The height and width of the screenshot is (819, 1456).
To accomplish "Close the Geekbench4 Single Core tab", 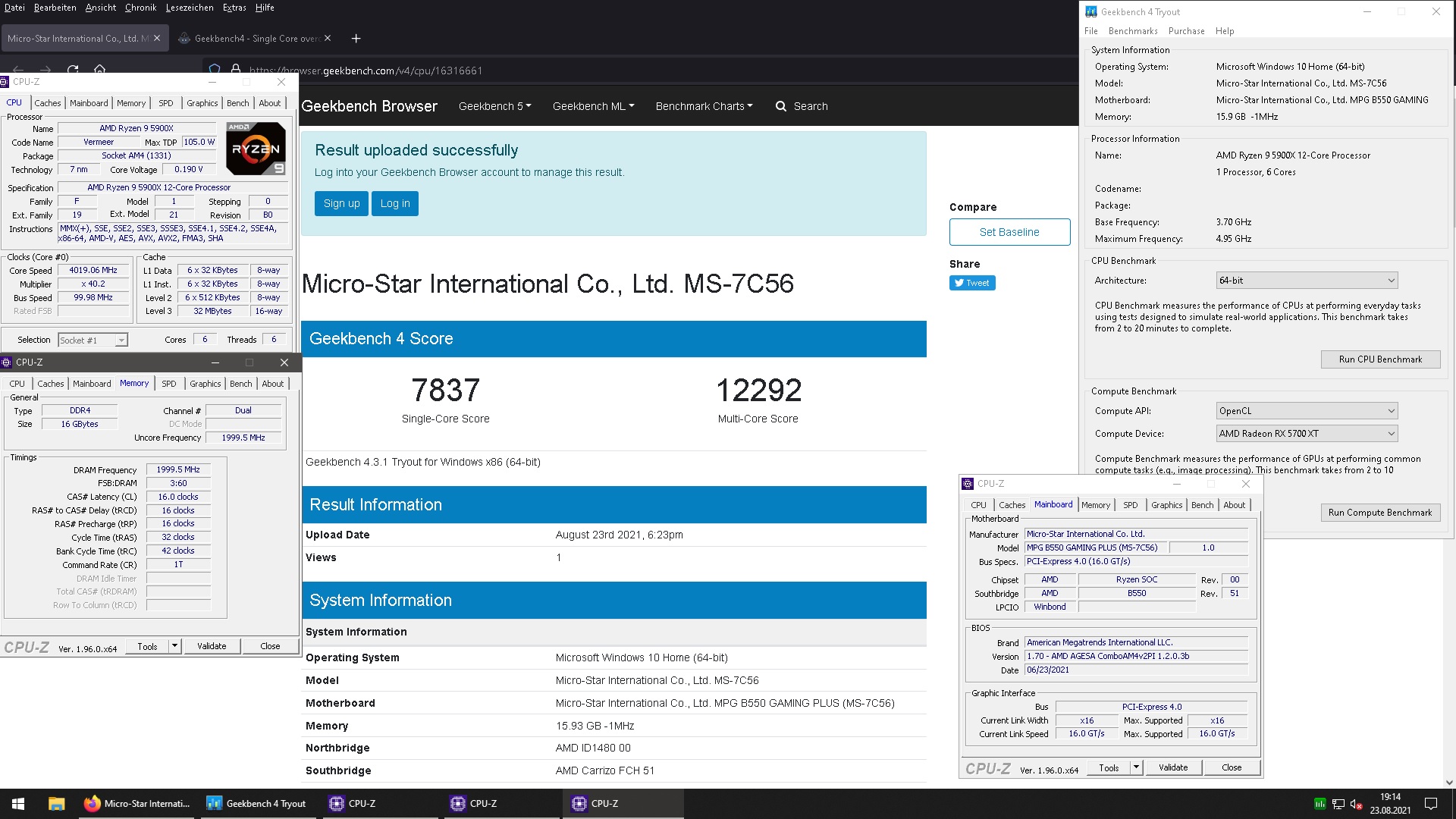I will click(x=328, y=38).
